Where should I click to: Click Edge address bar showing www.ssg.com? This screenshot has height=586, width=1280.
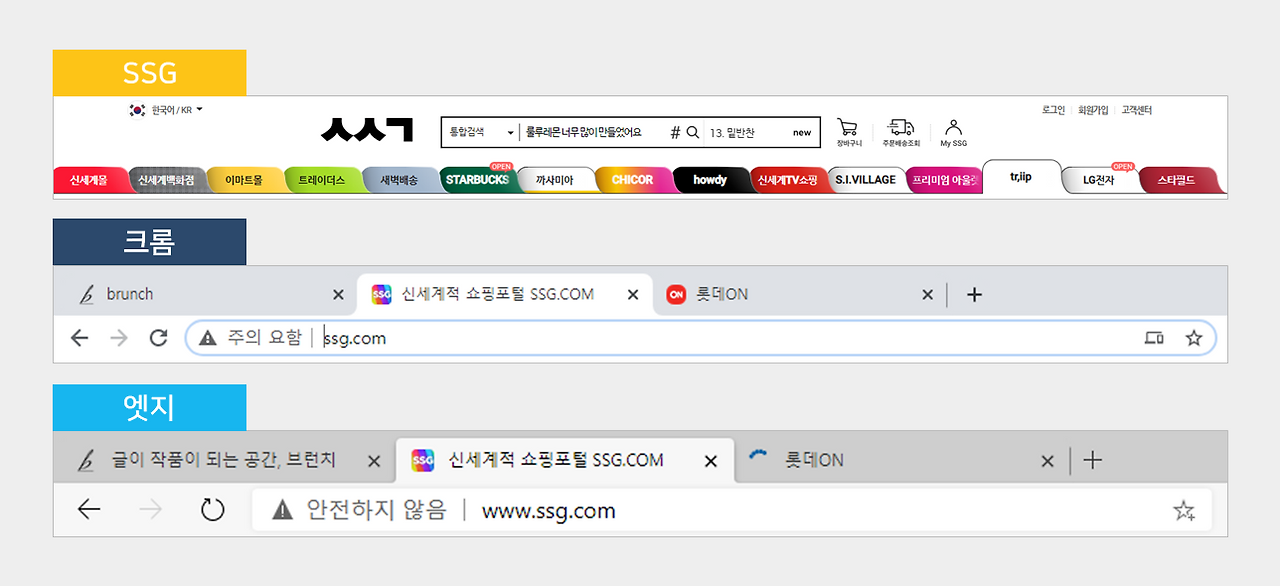pyautogui.click(x=731, y=510)
